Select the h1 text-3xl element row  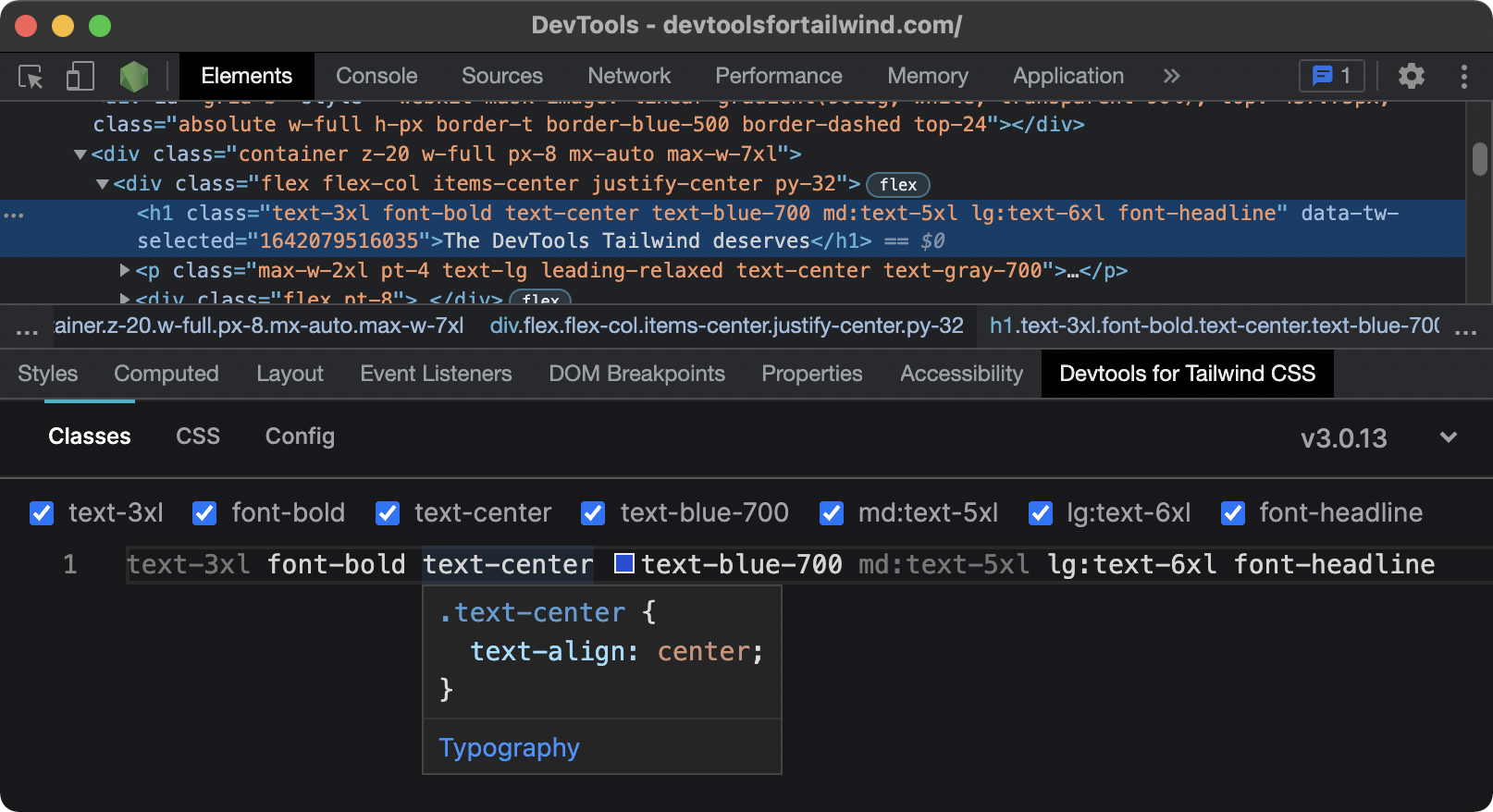(x=733, y=228)
